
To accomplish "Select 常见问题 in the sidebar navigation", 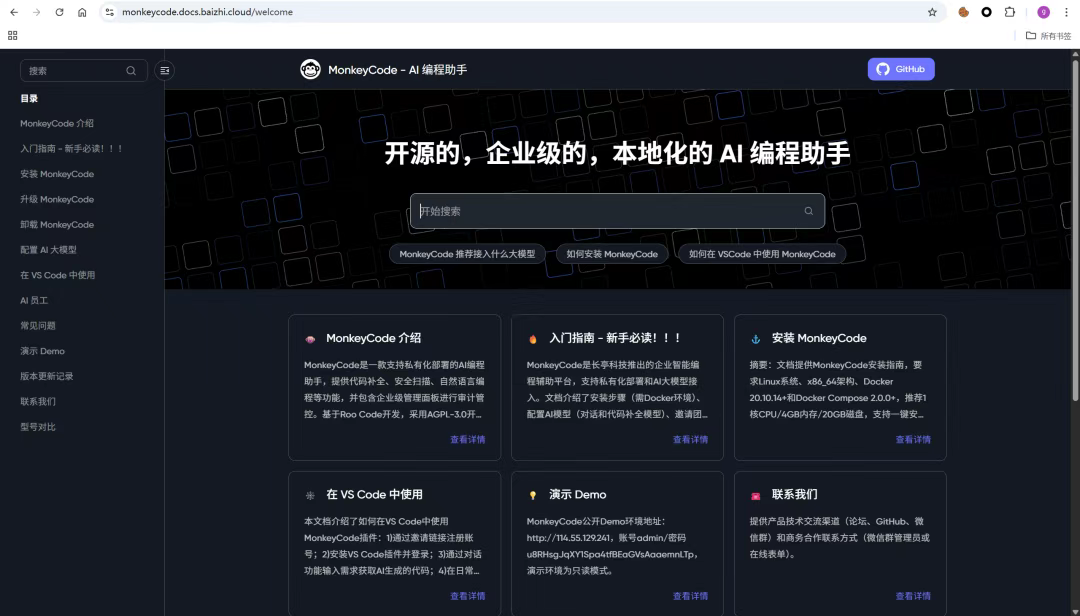I will click(40, 325).
